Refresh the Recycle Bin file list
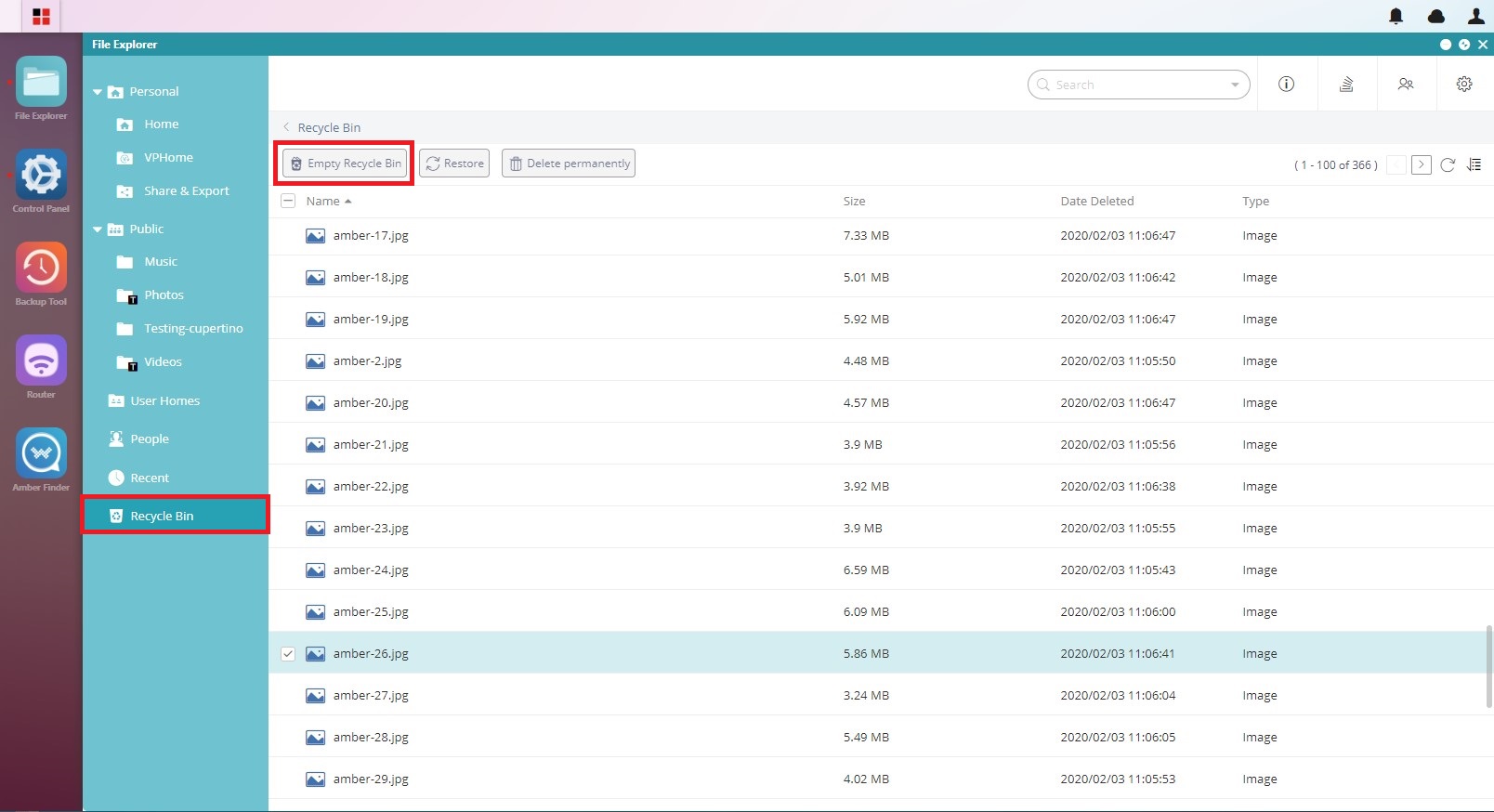Screen dimensions: 1494x812 point(1448,165)
